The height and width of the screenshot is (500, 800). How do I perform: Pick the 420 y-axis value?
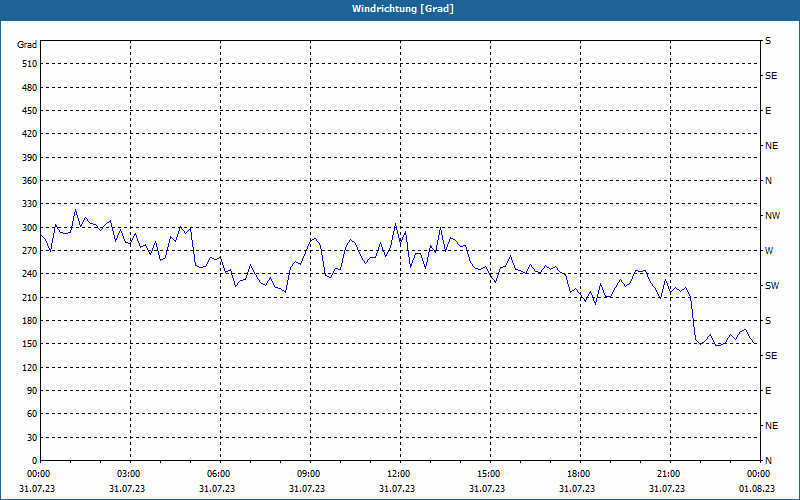[30, 134]
